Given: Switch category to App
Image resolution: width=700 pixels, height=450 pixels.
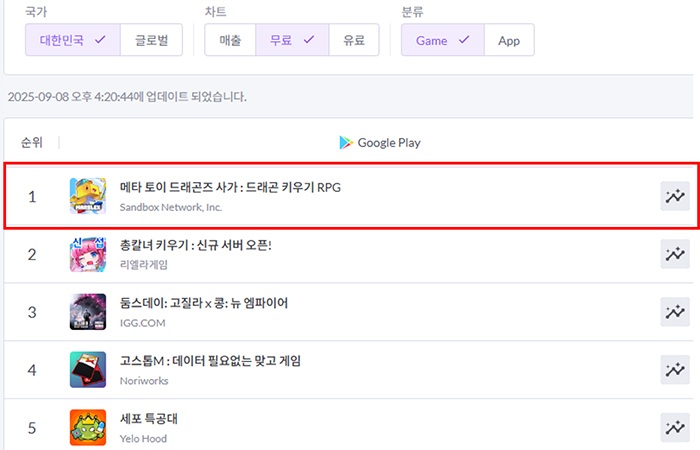Looking at the screenshot, I should coord(509,41).
